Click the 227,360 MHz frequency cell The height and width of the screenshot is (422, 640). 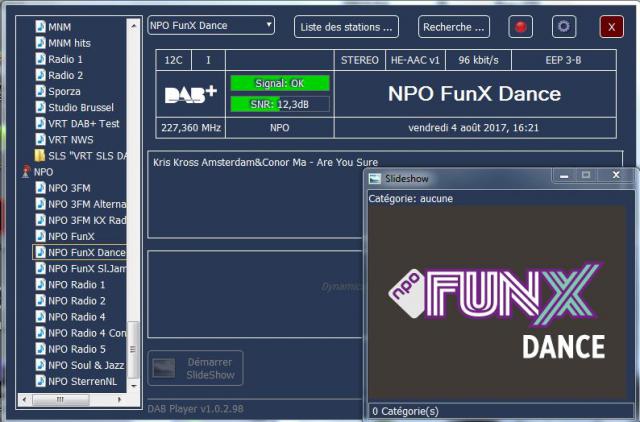click(x=191, y=128)
